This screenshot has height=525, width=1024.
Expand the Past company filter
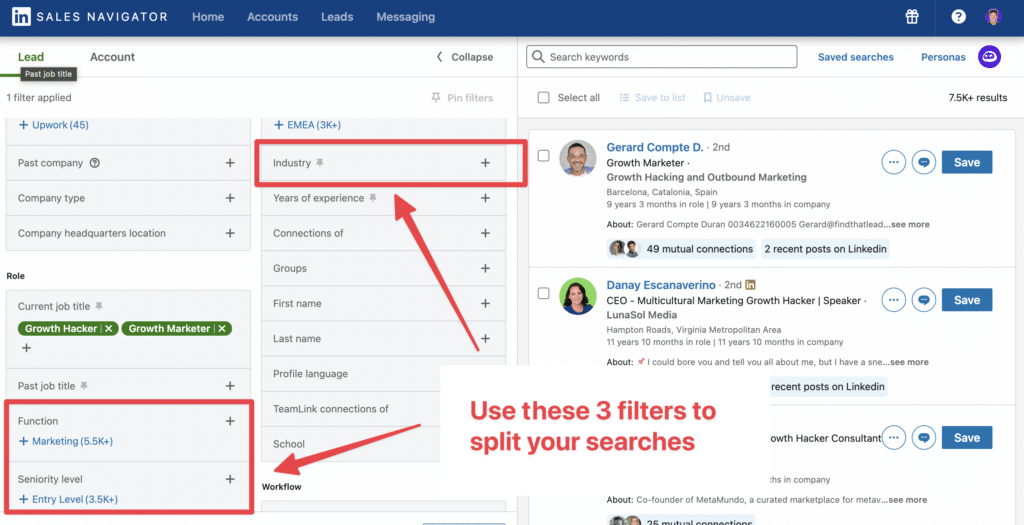(x=230, y=163)
